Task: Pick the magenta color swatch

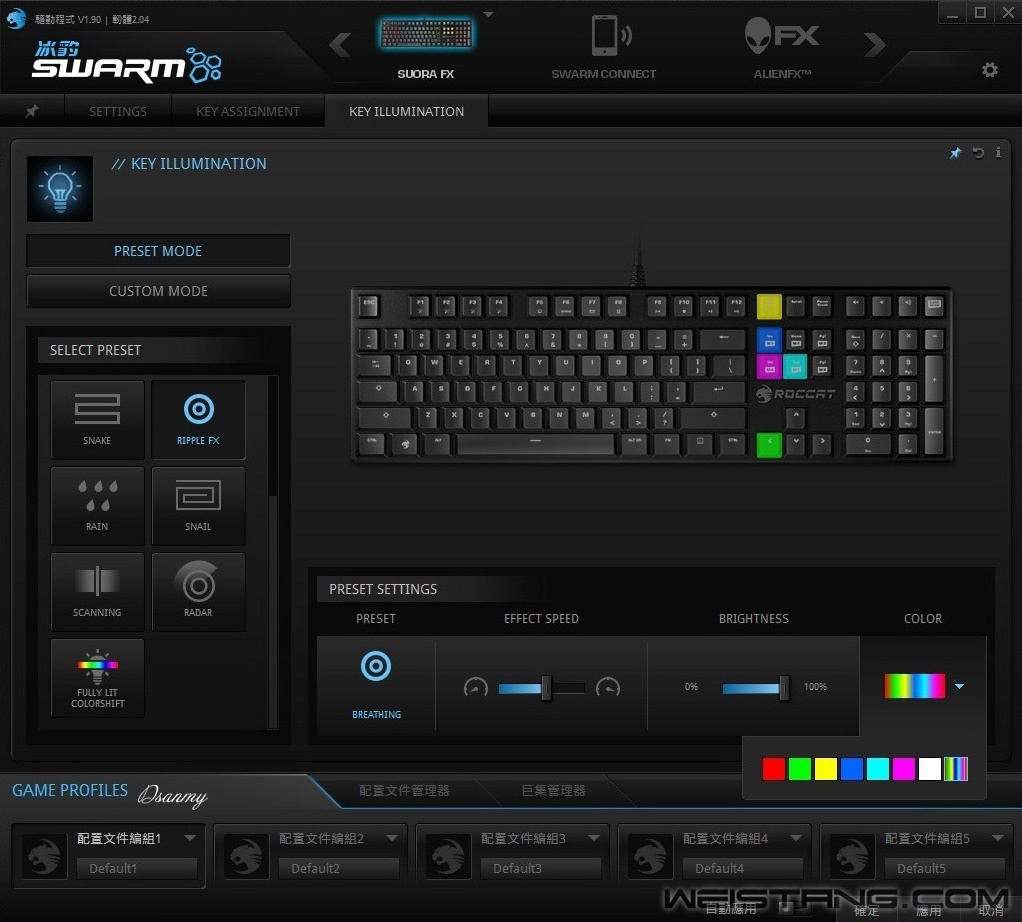Action: coord(904,769)
